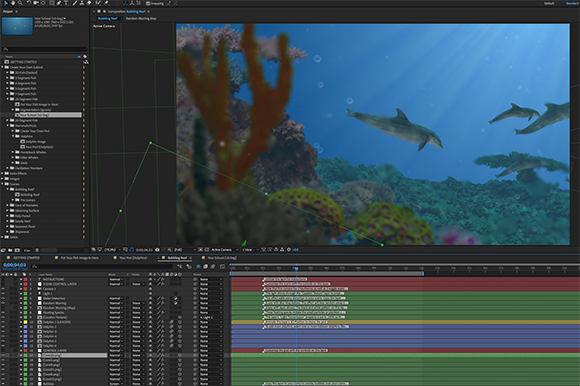Image resolution: width=580 pixels, height=386 pixels.
Task: Create a new folder in Project panel
Action: point(10,250)
